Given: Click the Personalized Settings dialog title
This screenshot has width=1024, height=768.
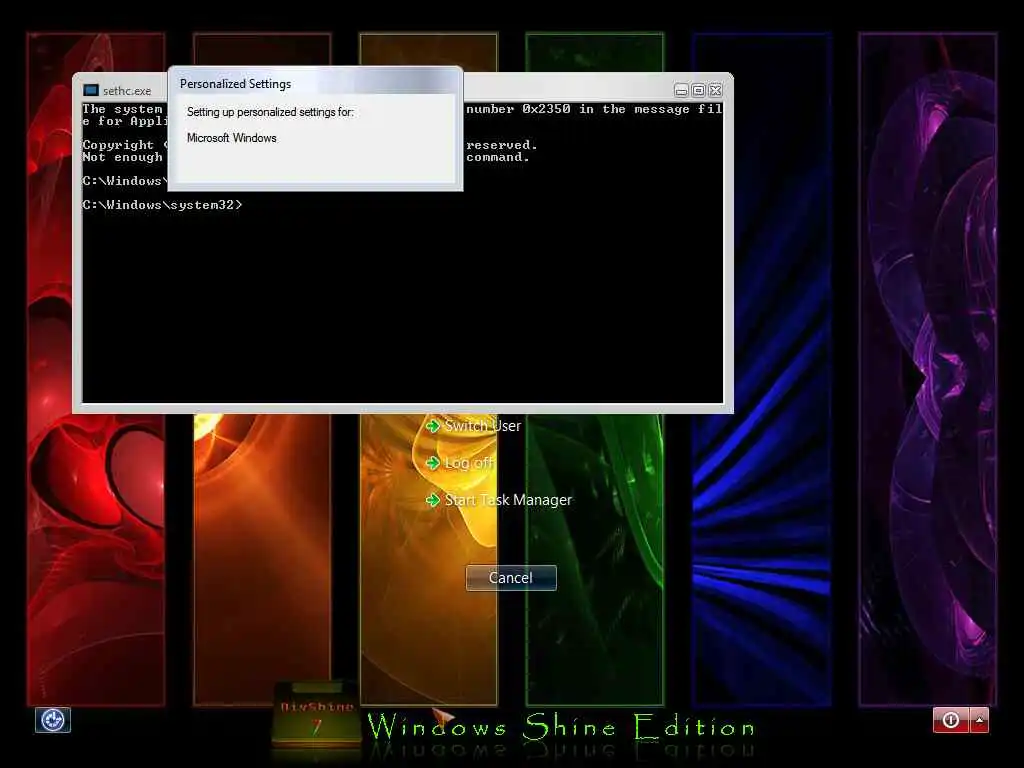Looking at the screenshot, I should pyautogui.click(x=236, y=84).
